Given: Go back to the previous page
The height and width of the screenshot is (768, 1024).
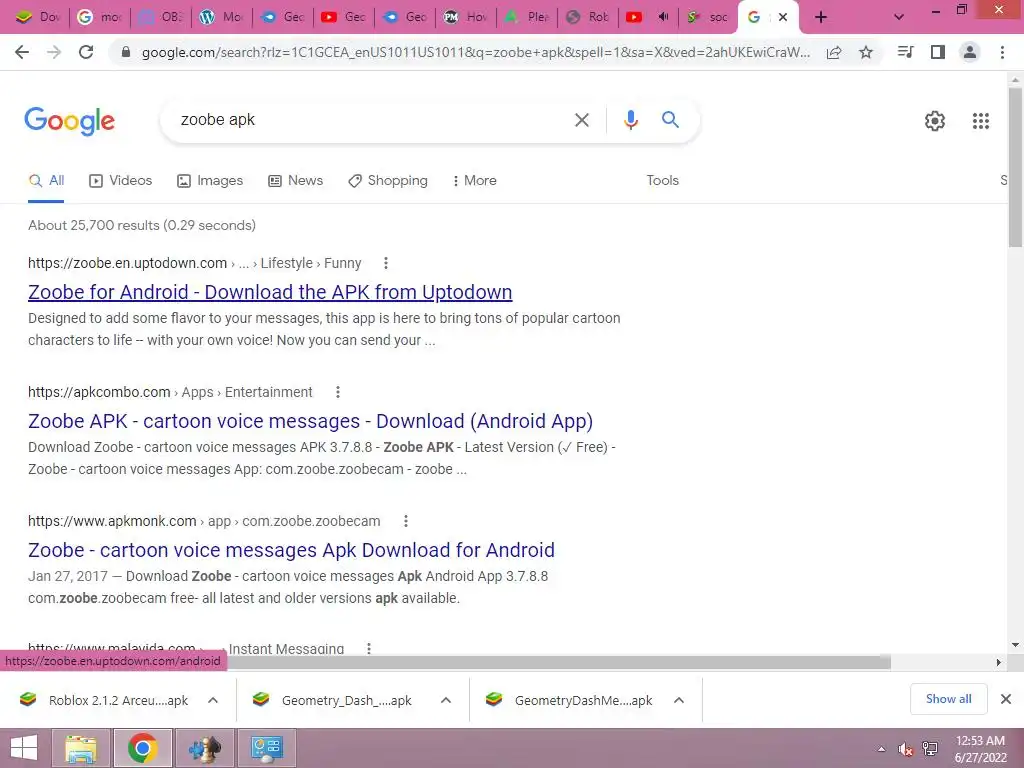Looking at the screenshot, I should [22, 52].
